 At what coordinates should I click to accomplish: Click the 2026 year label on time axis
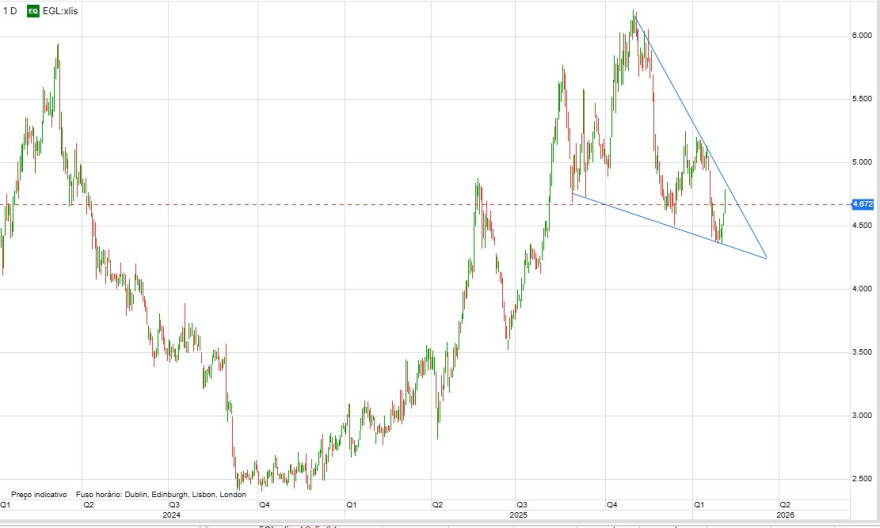785,515
